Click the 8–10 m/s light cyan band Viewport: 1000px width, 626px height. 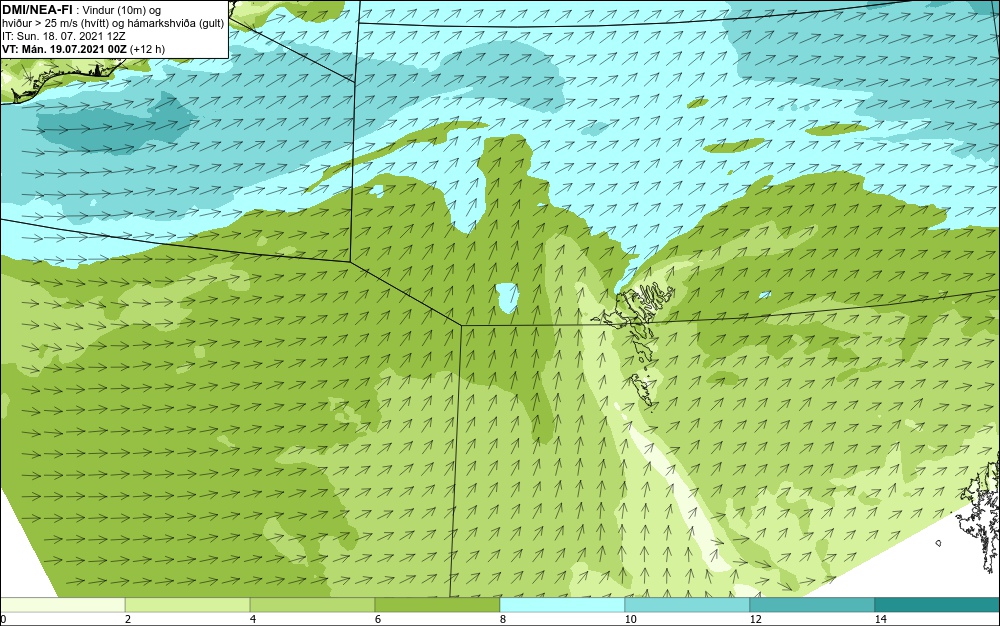(562, 605)
